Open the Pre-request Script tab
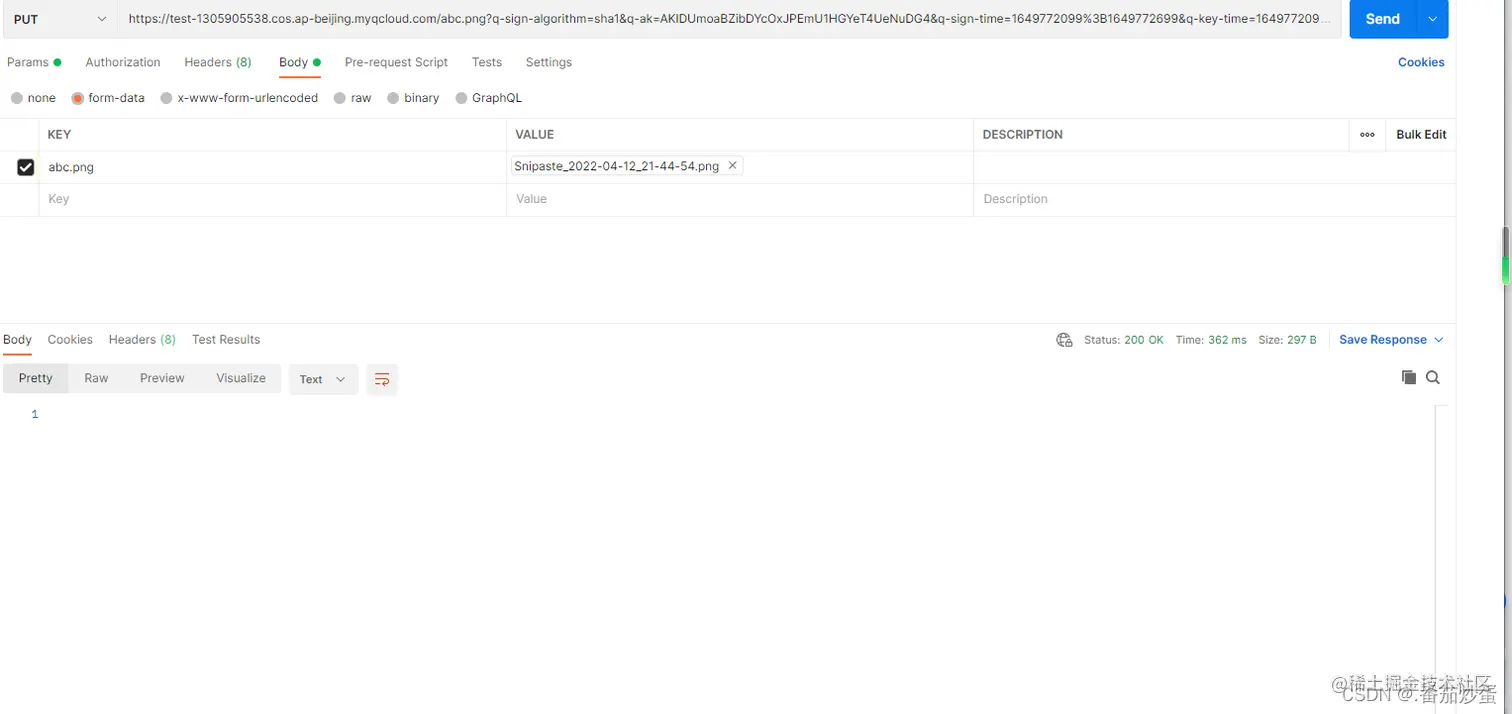 (396, 62)
